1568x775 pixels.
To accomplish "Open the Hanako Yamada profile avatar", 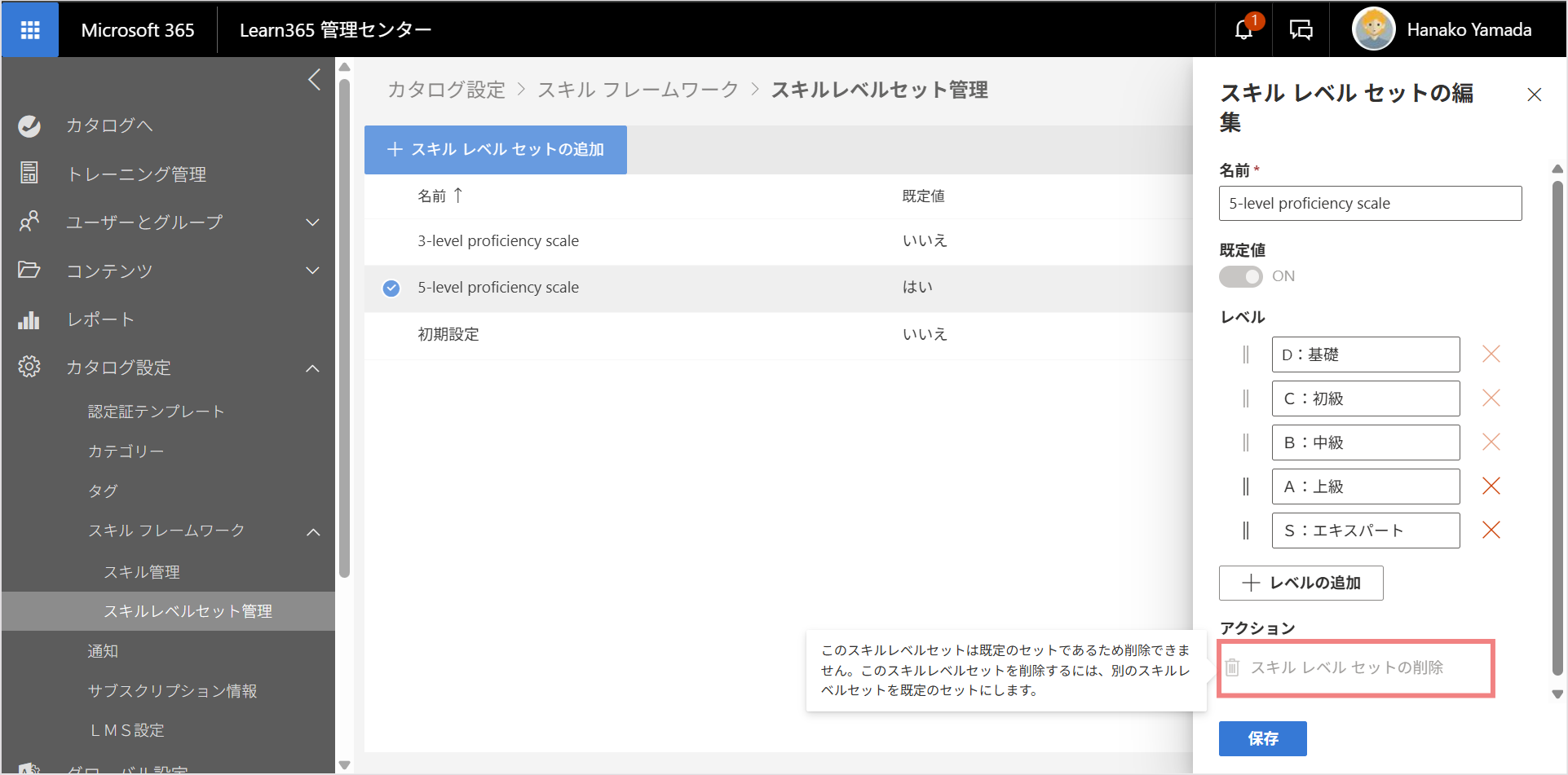I will tap(1373, 29).
